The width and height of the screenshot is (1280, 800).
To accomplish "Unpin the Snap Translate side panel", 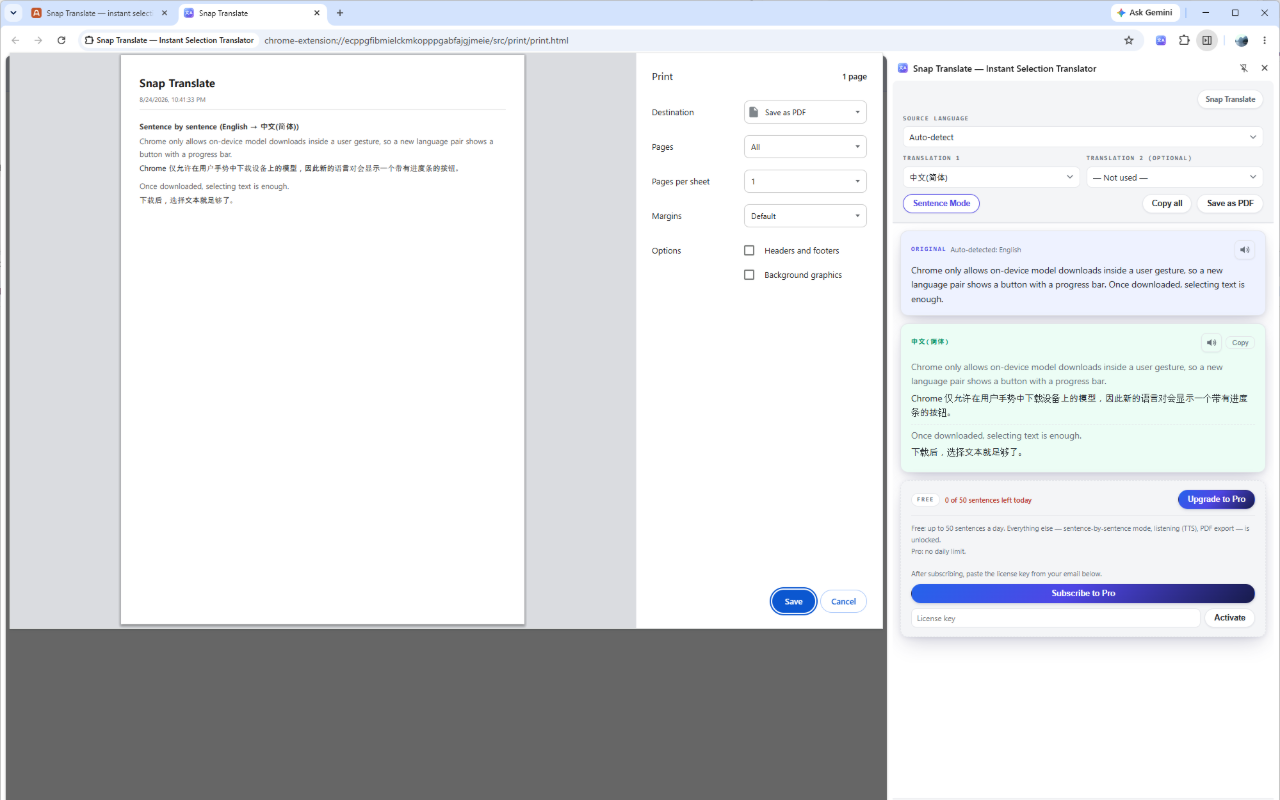I will (1244, 68).
